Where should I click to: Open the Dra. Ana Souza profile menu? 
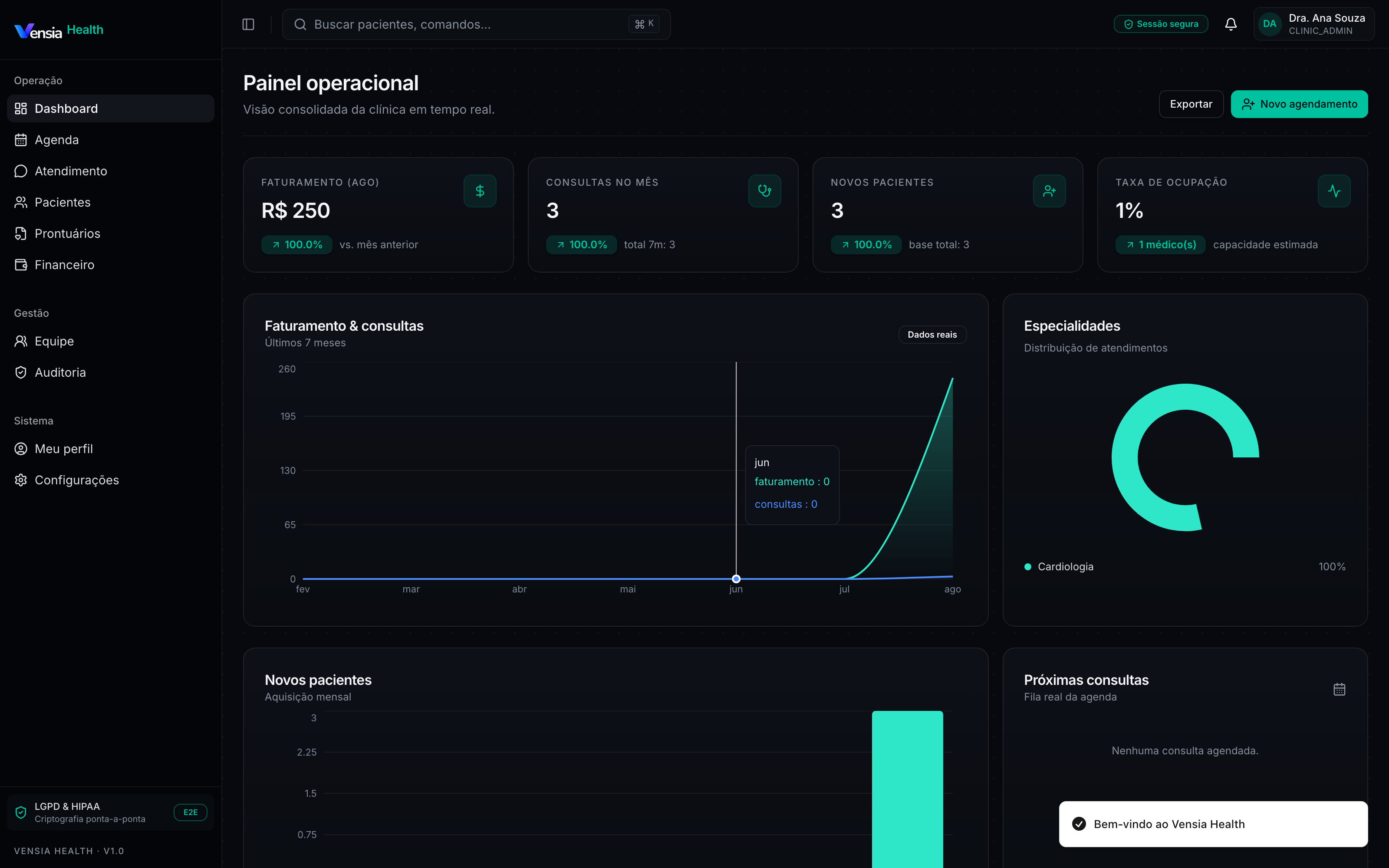[x=1314, y=24]
